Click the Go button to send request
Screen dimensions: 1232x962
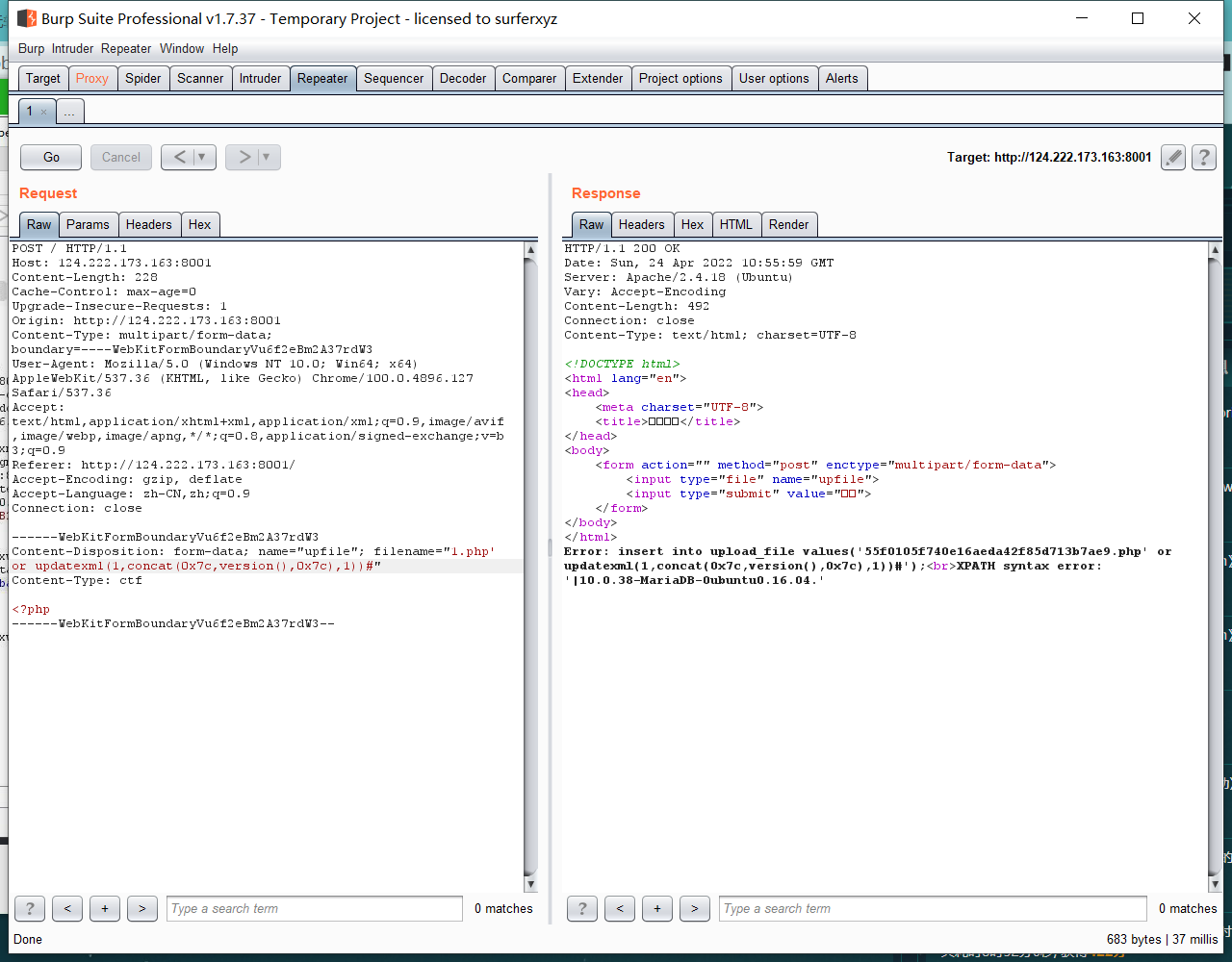point(51,157)
